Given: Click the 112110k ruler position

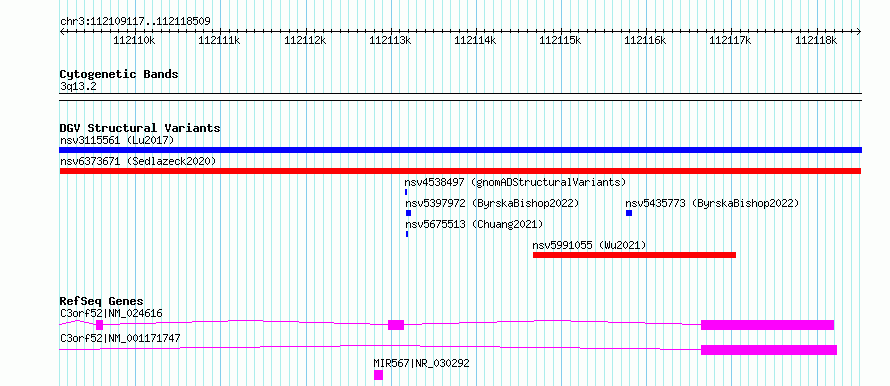Looking at the screenshot, I should (x=134, y=40).
